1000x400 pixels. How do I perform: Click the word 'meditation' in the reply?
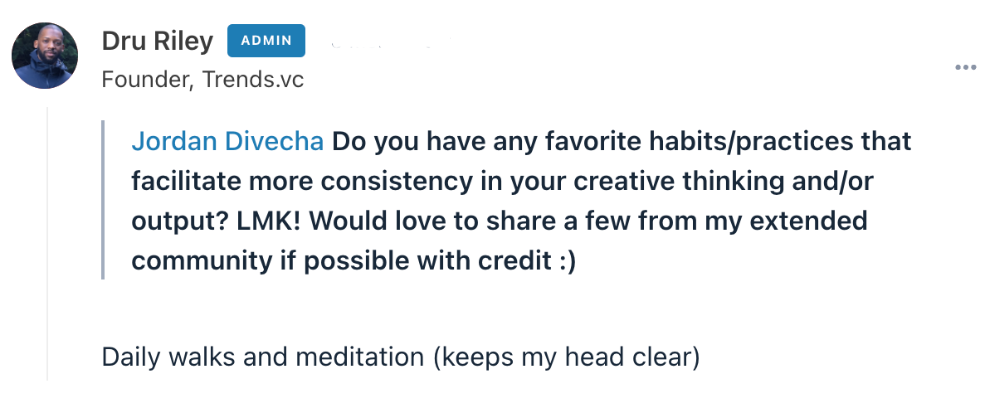click(360, 357)
